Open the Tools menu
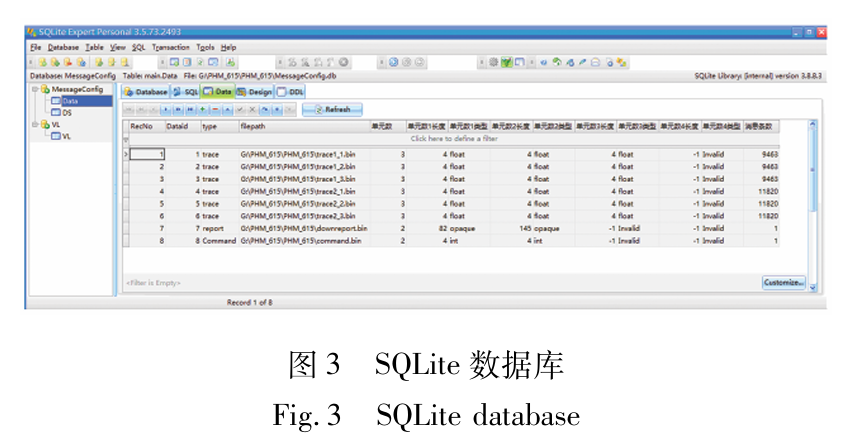Screen dimensions: 848x442 [x=205, y=47]
